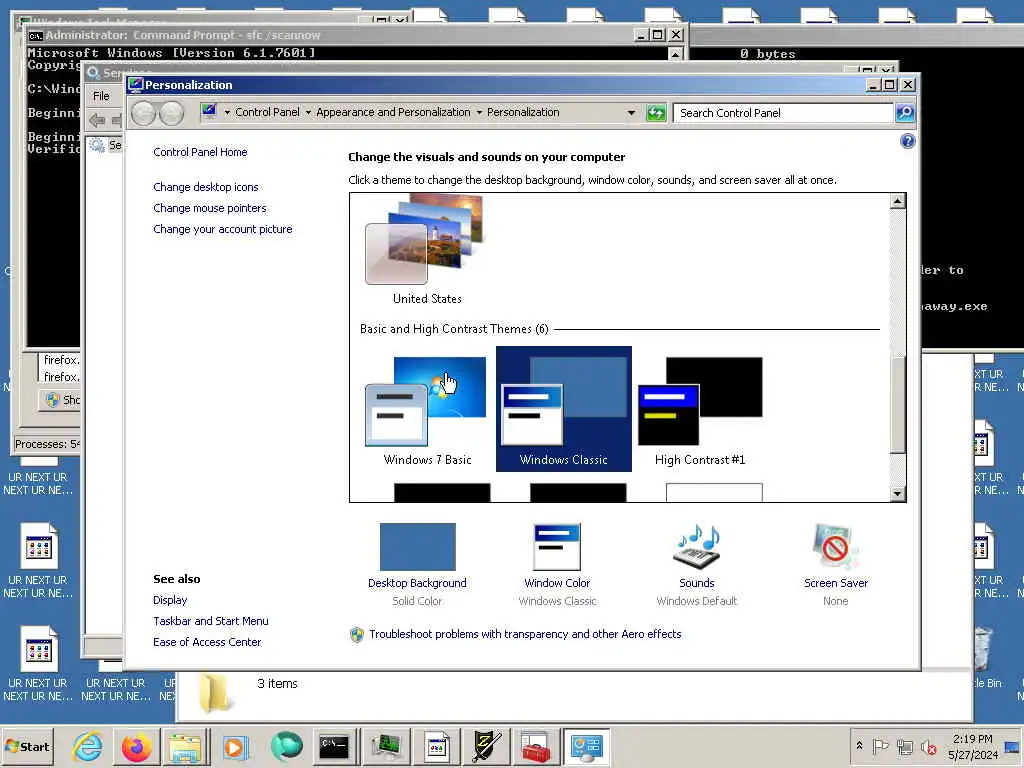
Task: Click Appearance and Personalization breadcrumb
Action: click(x=393, y=112)
